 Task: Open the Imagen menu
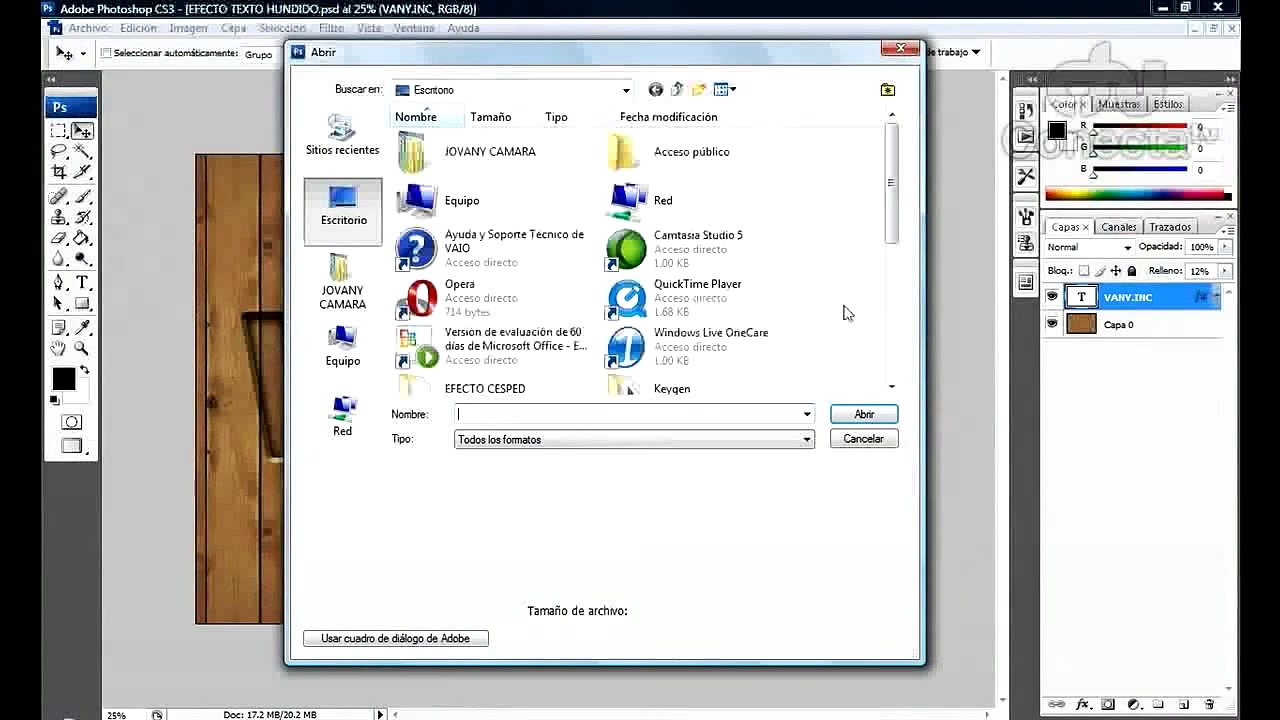(x=188, y=28)
